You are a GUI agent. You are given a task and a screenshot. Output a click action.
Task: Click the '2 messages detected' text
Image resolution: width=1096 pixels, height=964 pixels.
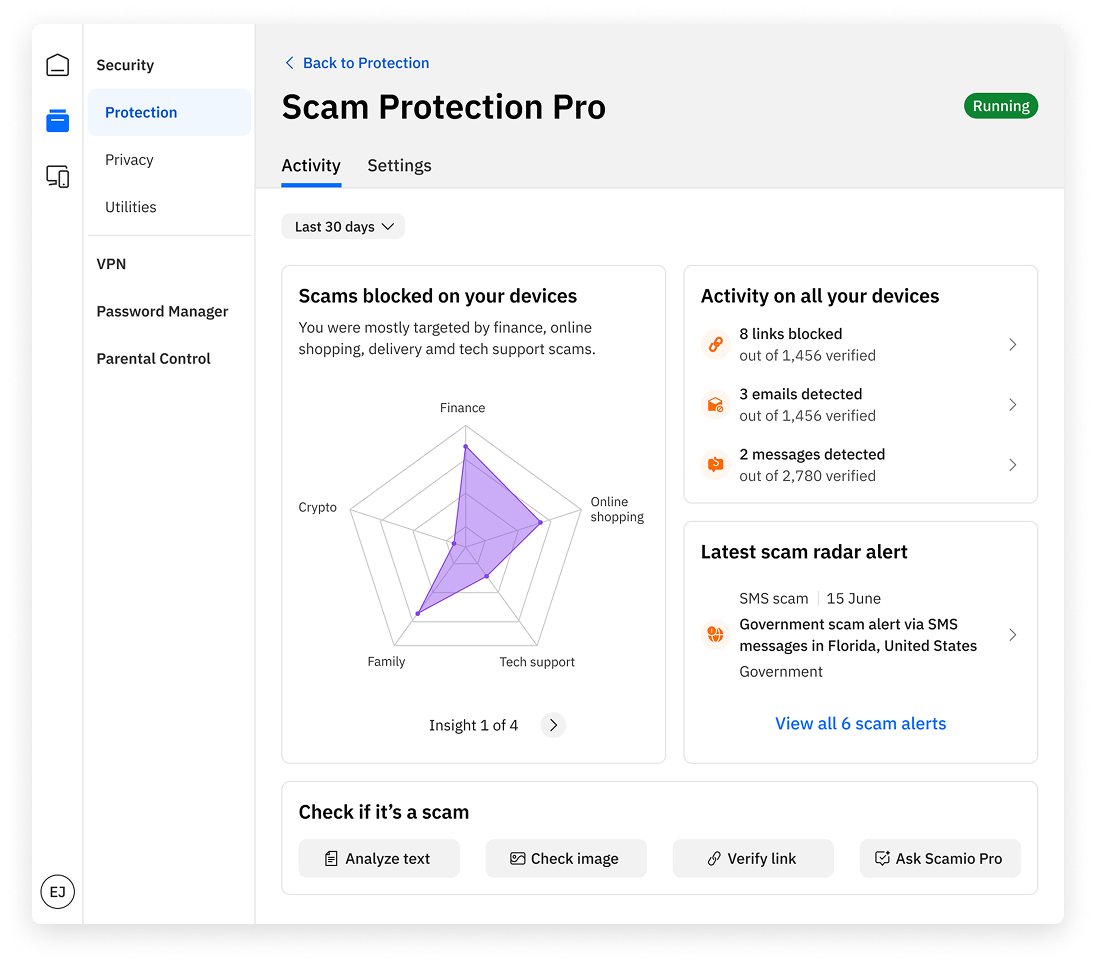coord(812,454)
